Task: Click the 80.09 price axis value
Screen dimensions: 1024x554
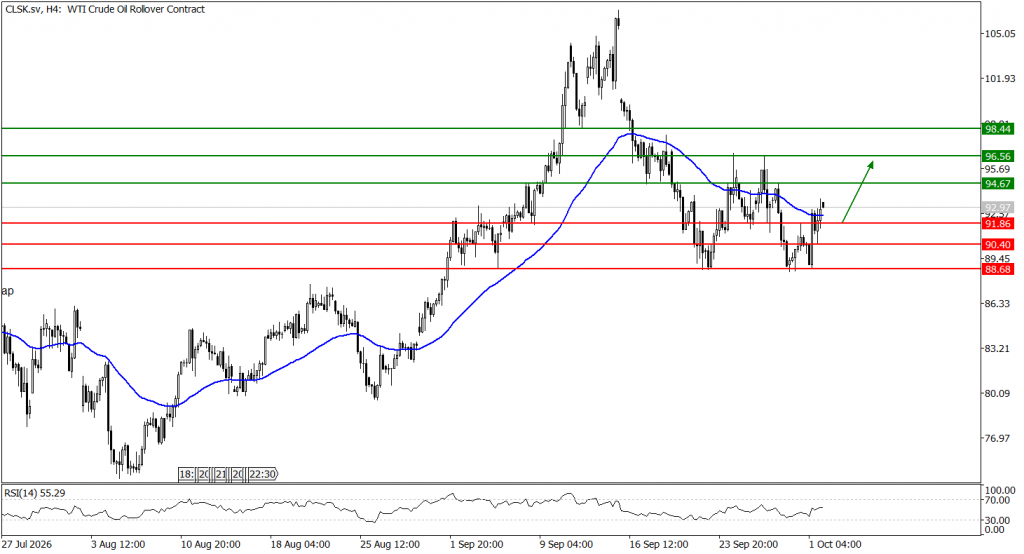Action: (x=998, y=393)
